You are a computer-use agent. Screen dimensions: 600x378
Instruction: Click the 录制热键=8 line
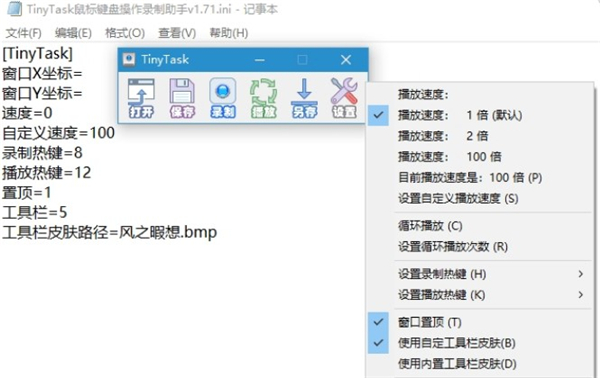point(42,153)
